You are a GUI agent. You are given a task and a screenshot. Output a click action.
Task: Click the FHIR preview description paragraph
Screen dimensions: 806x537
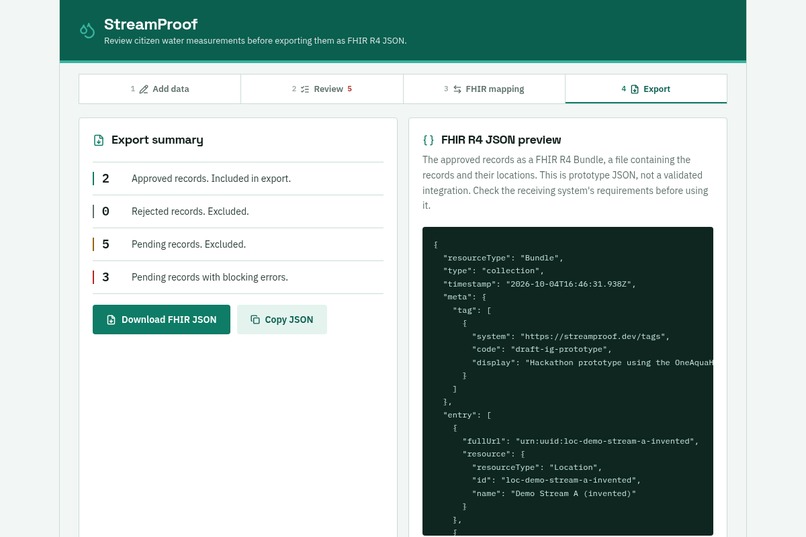565,182
